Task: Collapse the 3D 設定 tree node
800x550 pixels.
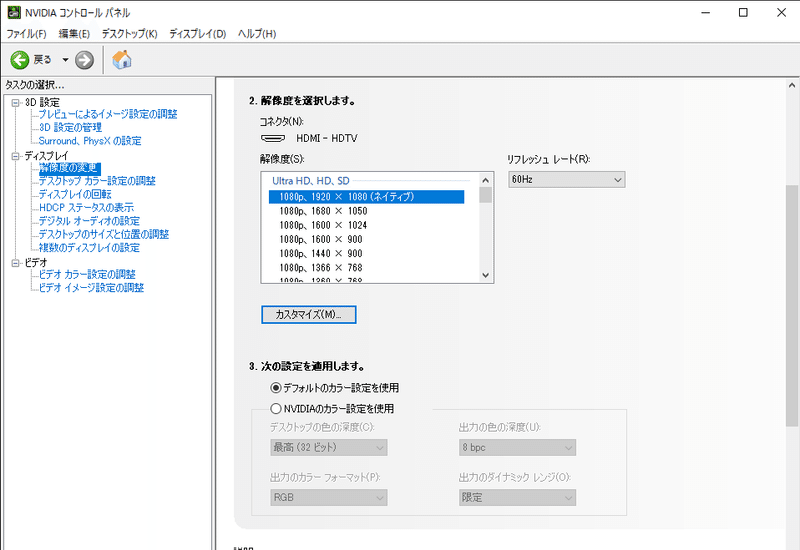Action: click(x=16, y=103)
